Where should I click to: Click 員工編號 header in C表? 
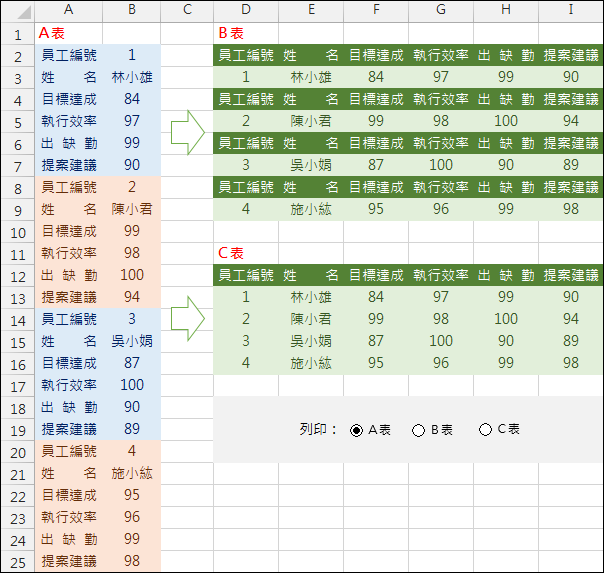(x=246, y=275)
